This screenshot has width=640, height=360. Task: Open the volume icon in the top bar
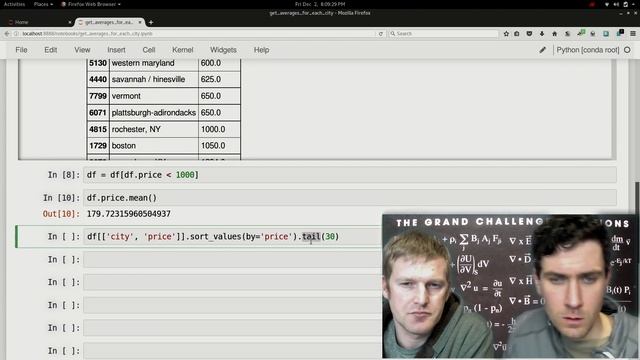[x=616, y=4]
